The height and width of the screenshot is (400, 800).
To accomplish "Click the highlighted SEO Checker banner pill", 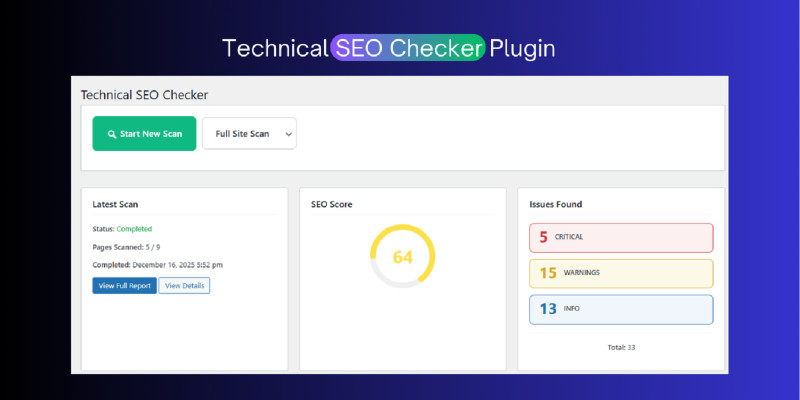I will coord(409,47).
